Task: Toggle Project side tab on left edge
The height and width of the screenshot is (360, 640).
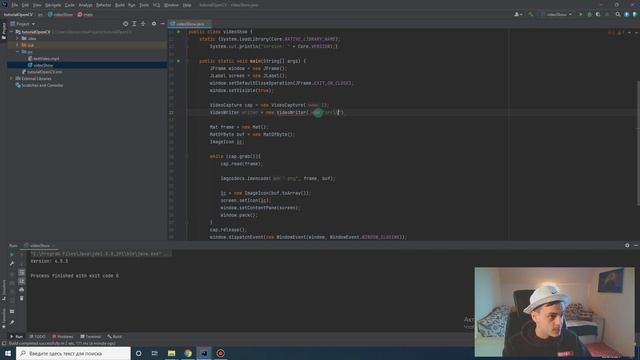Action: (x=4, y=31)
